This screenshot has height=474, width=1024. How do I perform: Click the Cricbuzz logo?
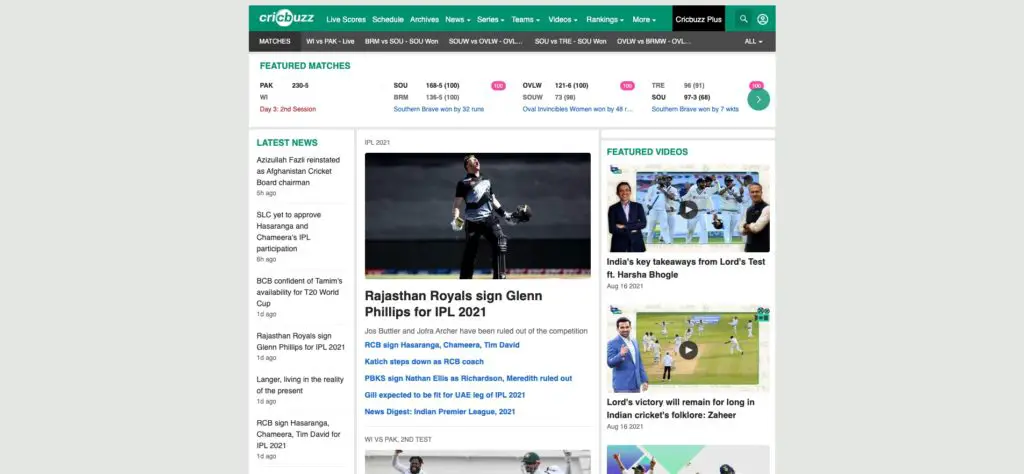coord(285,18)
